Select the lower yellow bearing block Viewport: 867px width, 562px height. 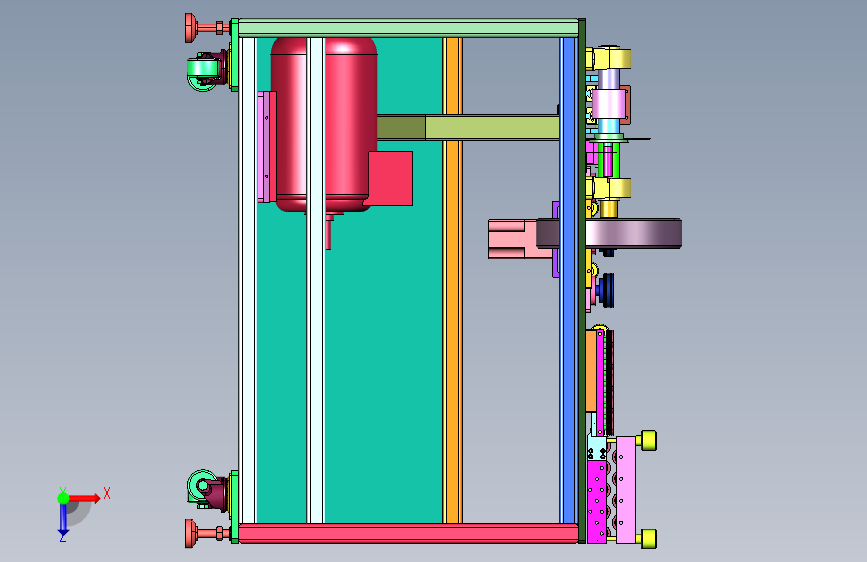click(x=613, y=188)
